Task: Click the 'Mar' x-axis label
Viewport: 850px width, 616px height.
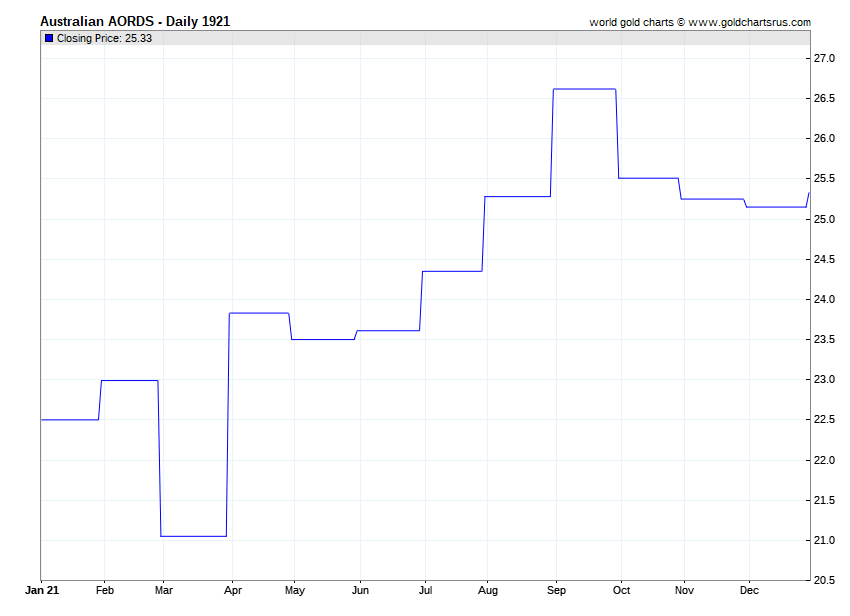Action: pyautogui.click(x=164, y=590)
